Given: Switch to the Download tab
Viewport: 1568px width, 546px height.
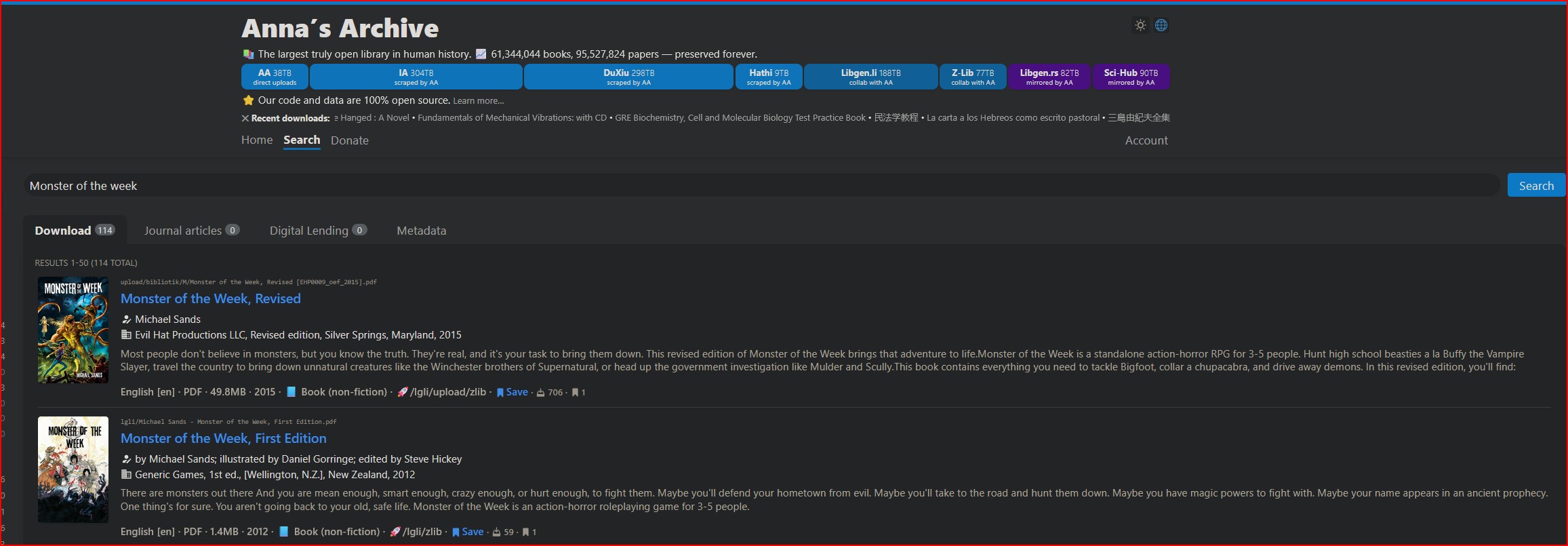Looking at the screenshot, I should 75,231.
